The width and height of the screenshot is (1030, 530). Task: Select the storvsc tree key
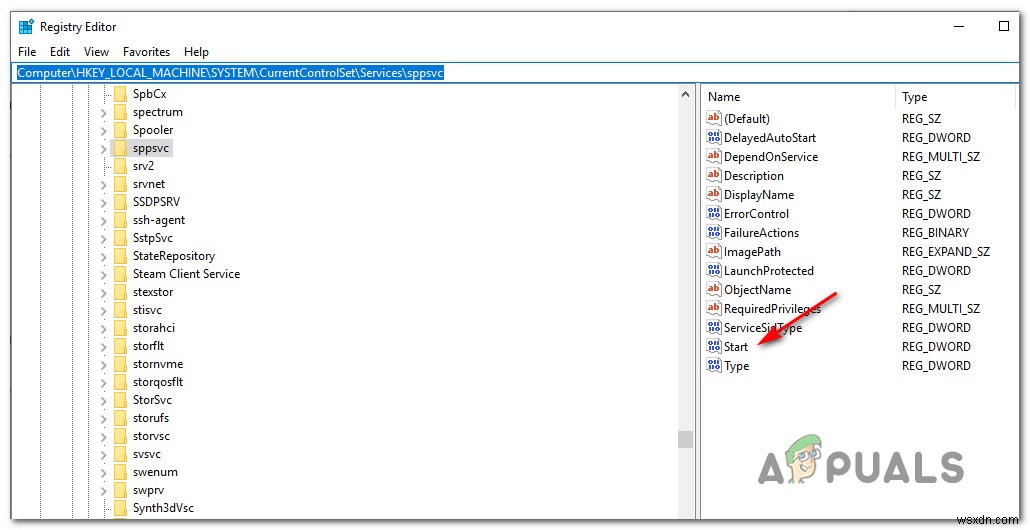pos(151,436)
